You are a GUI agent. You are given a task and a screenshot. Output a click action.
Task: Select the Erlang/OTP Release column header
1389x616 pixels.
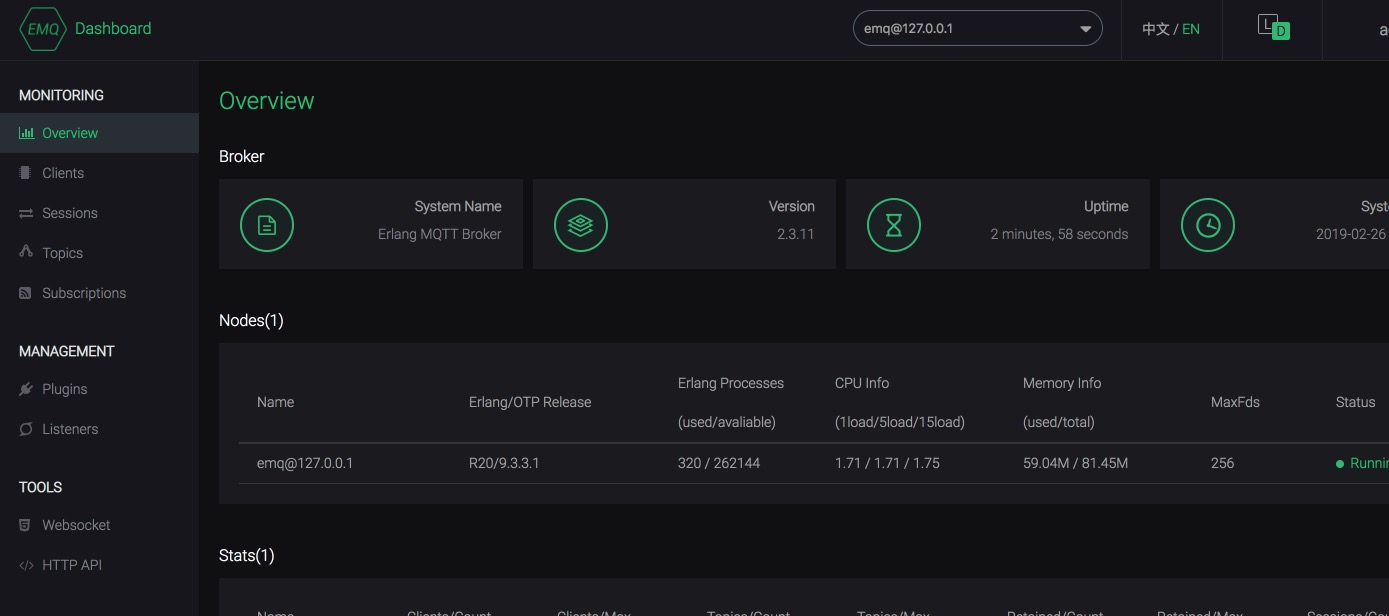coord(530,402)
